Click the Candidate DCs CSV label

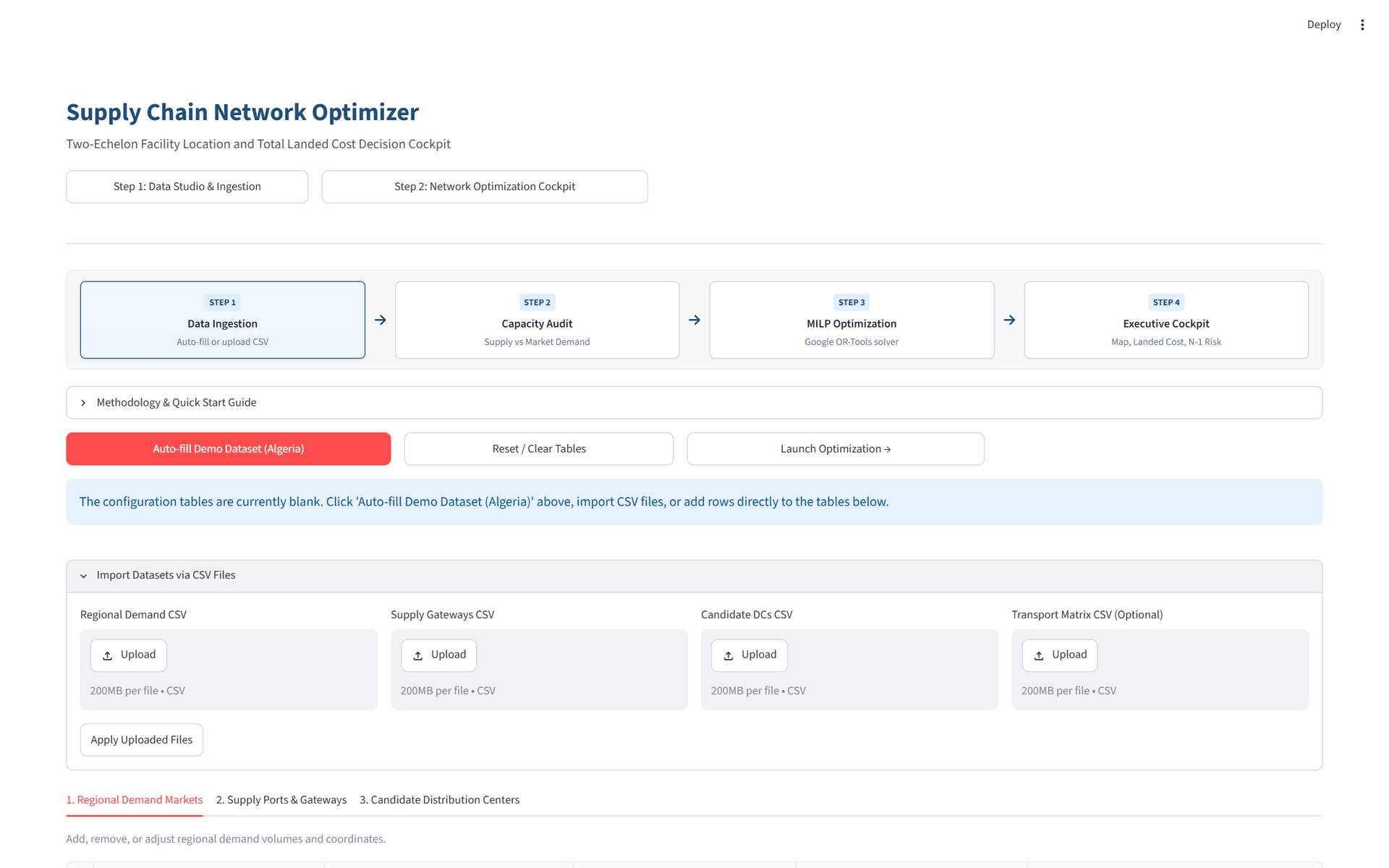click(x=747, y=615)
